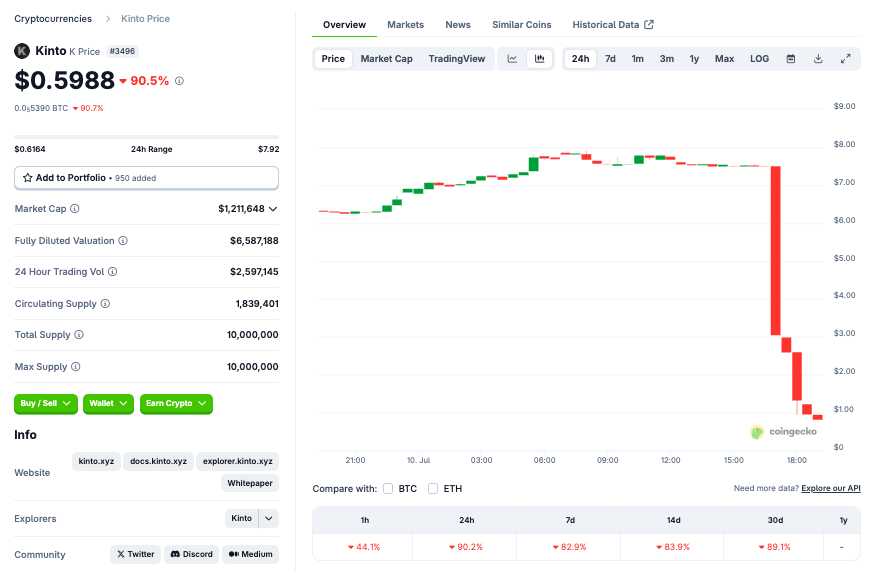Image resolution: width=882 pixels, height=571 pixels.
Task: Open the Medium community link
Action: point(250,554)
